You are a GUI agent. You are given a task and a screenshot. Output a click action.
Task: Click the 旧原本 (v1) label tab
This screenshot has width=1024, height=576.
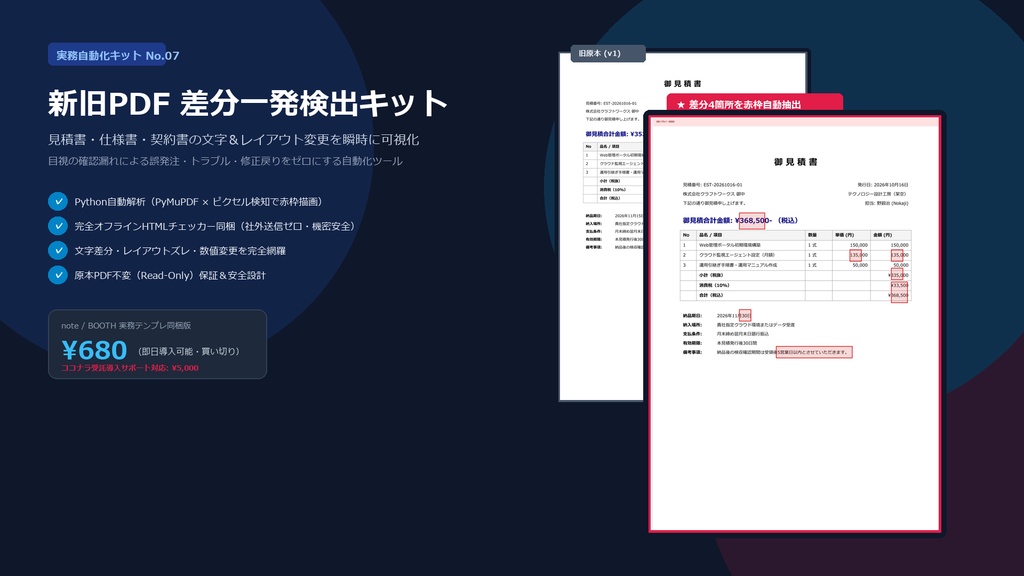pyautogui.click(x=608, y=54)
